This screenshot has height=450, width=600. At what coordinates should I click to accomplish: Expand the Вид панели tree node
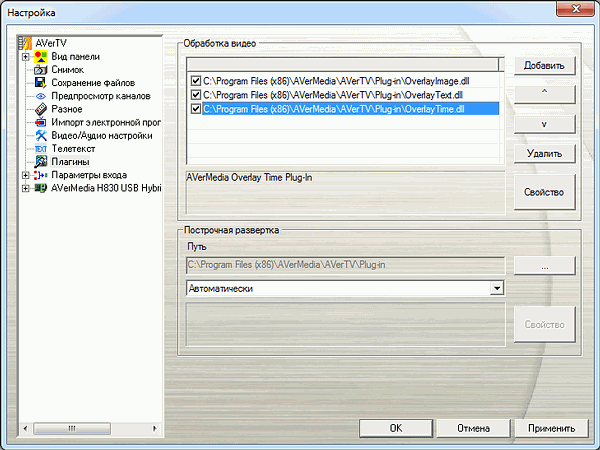tap(25, 57)
